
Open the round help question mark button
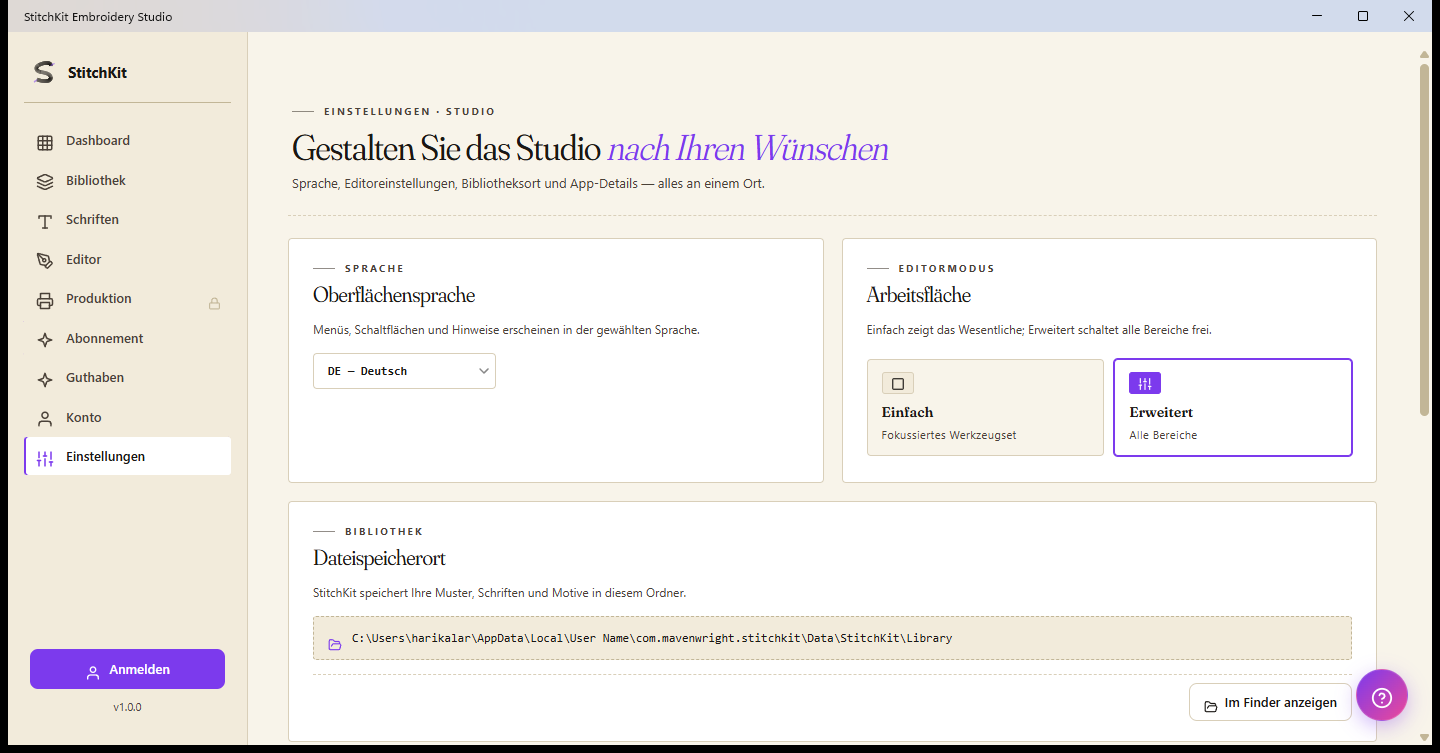click(x=1382, y=696)
